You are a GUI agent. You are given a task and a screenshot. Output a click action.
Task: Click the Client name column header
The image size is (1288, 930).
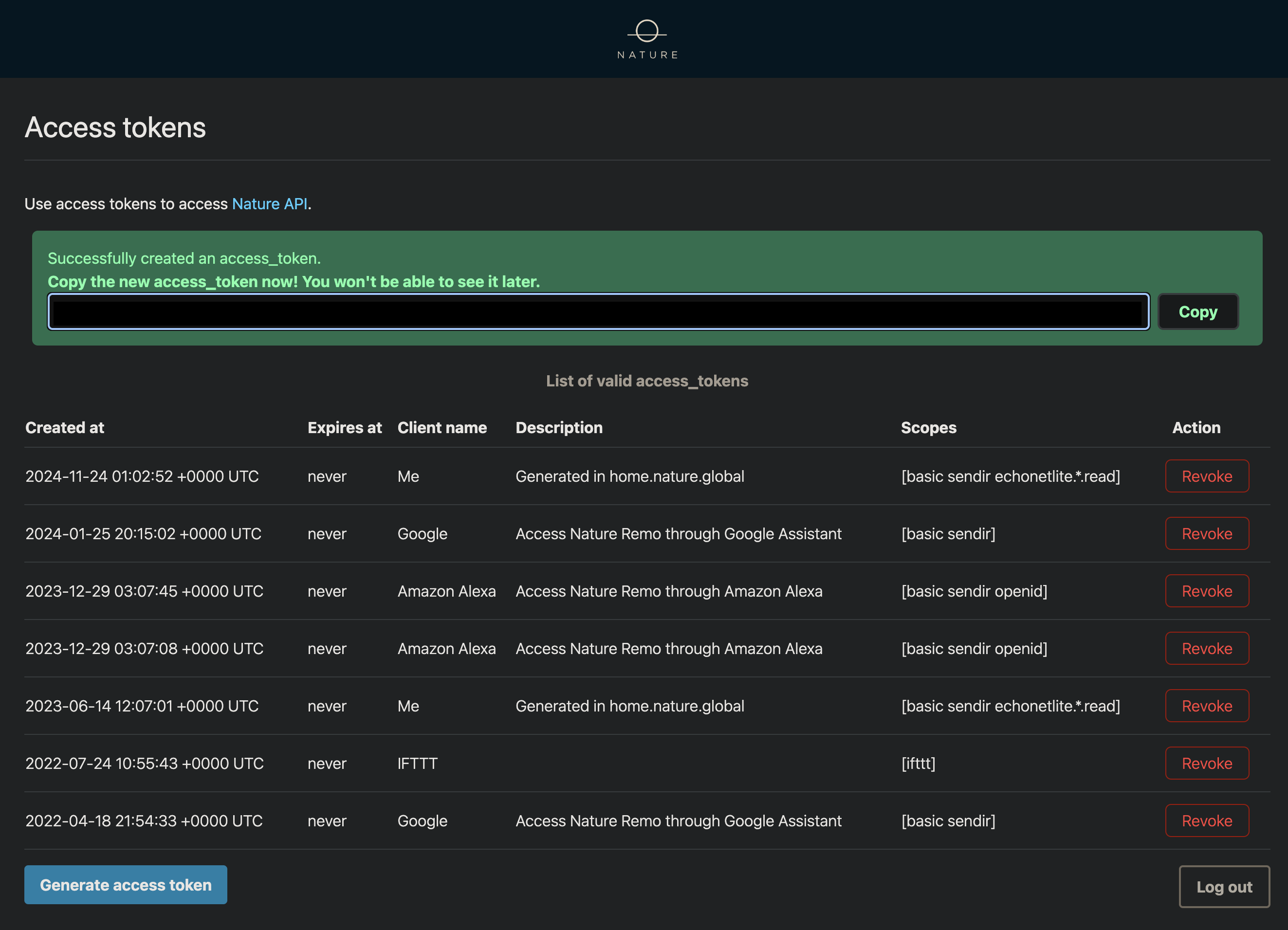point(442,427)
